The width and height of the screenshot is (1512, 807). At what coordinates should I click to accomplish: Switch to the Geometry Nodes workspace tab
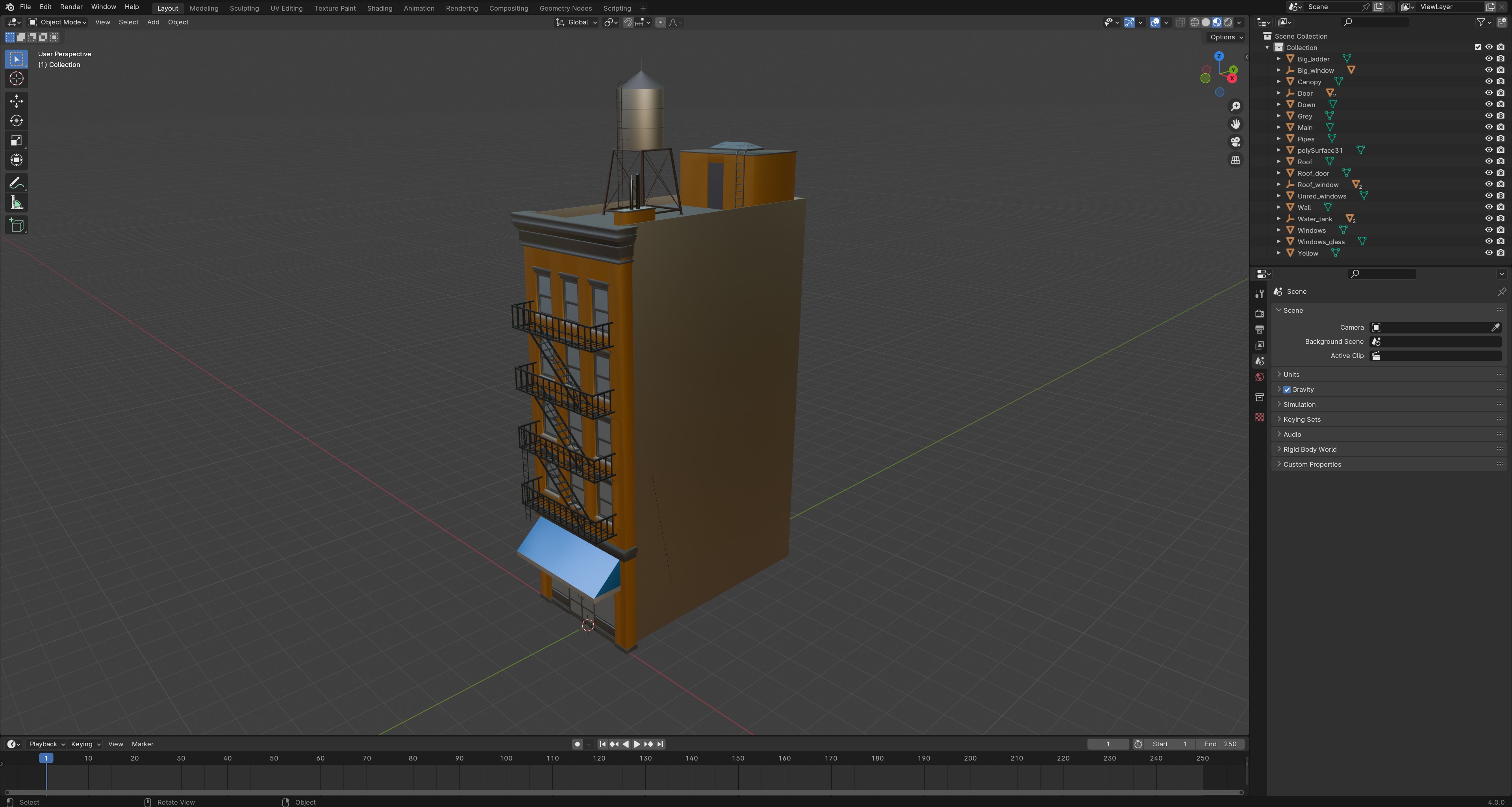pyautogui.click(x=565, y=8)
